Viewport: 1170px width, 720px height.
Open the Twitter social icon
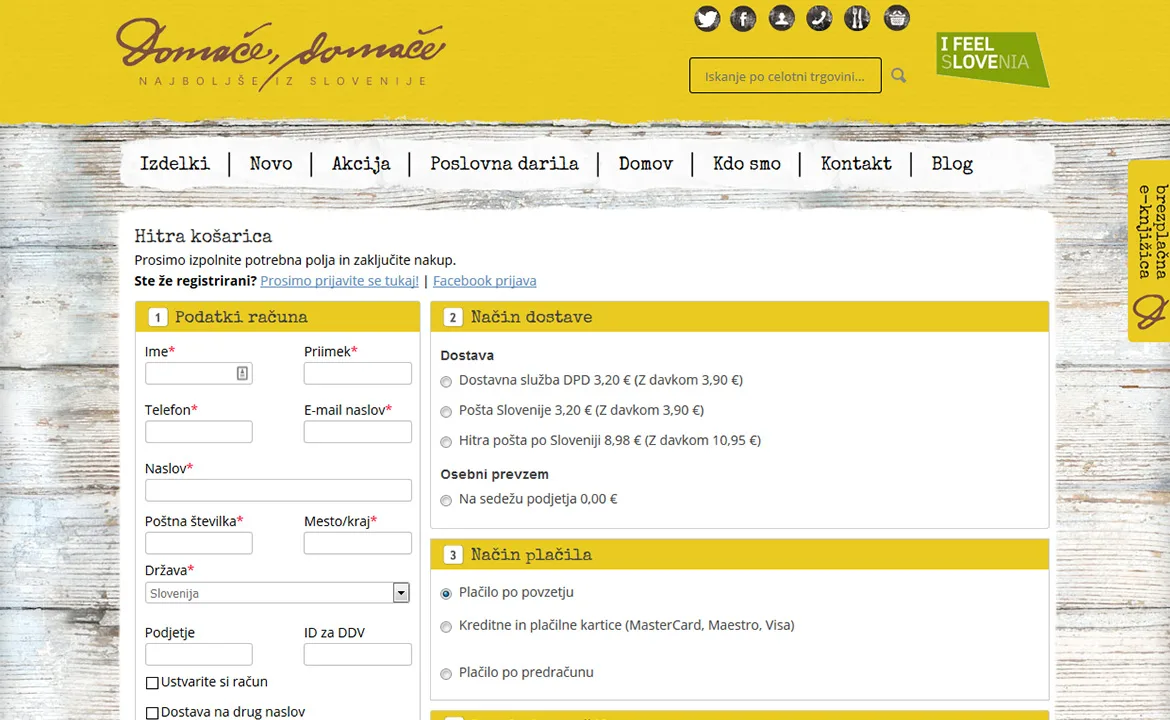707,18
